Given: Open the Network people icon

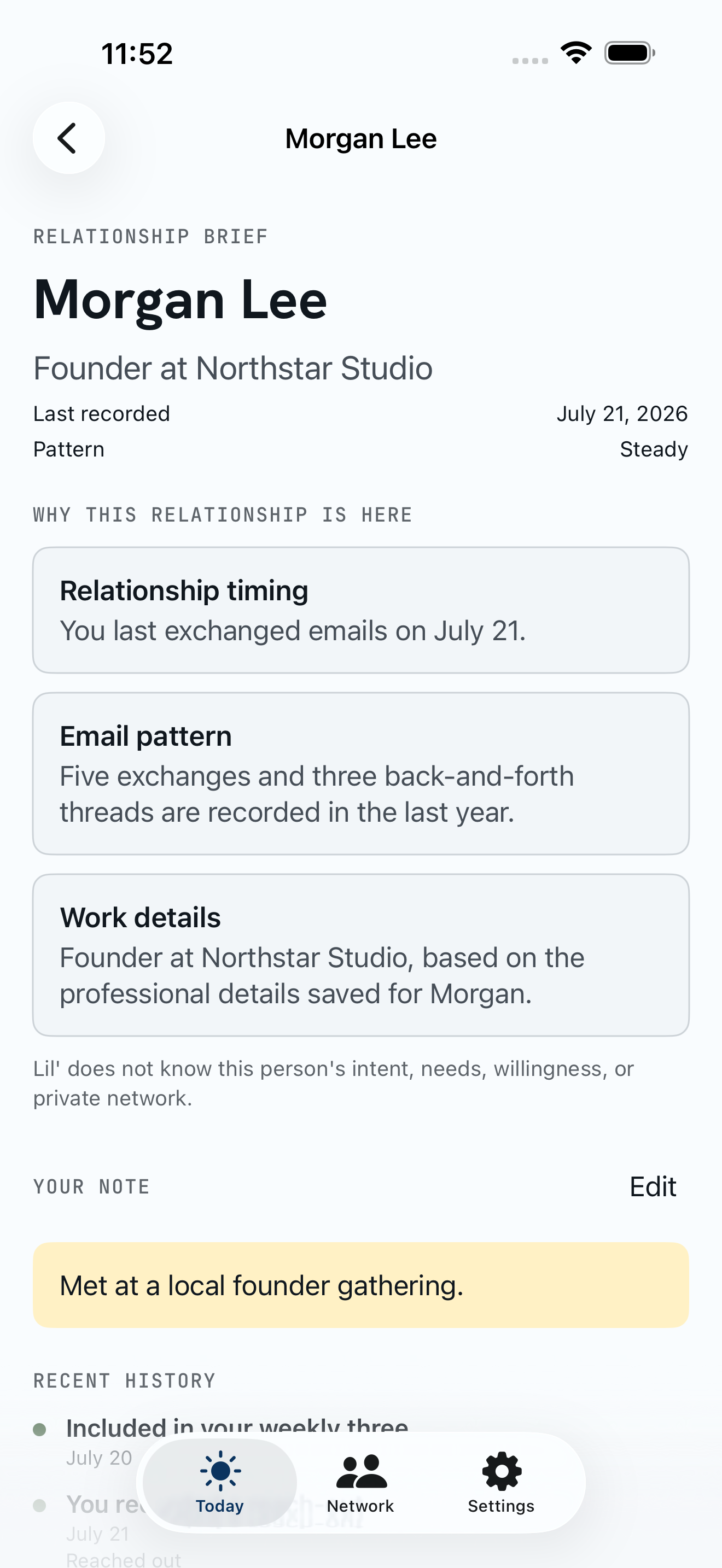Looking at the screenshot, I should (361, 1471).
